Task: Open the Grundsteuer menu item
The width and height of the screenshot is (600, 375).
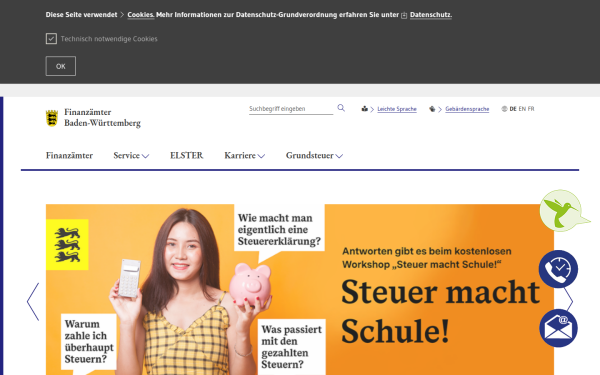Action: 310,155
